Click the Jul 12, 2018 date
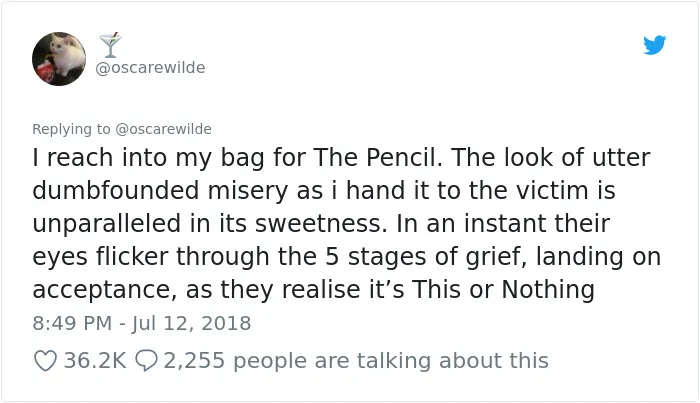The width and height of the screenshot is (700, 403). 191,323
